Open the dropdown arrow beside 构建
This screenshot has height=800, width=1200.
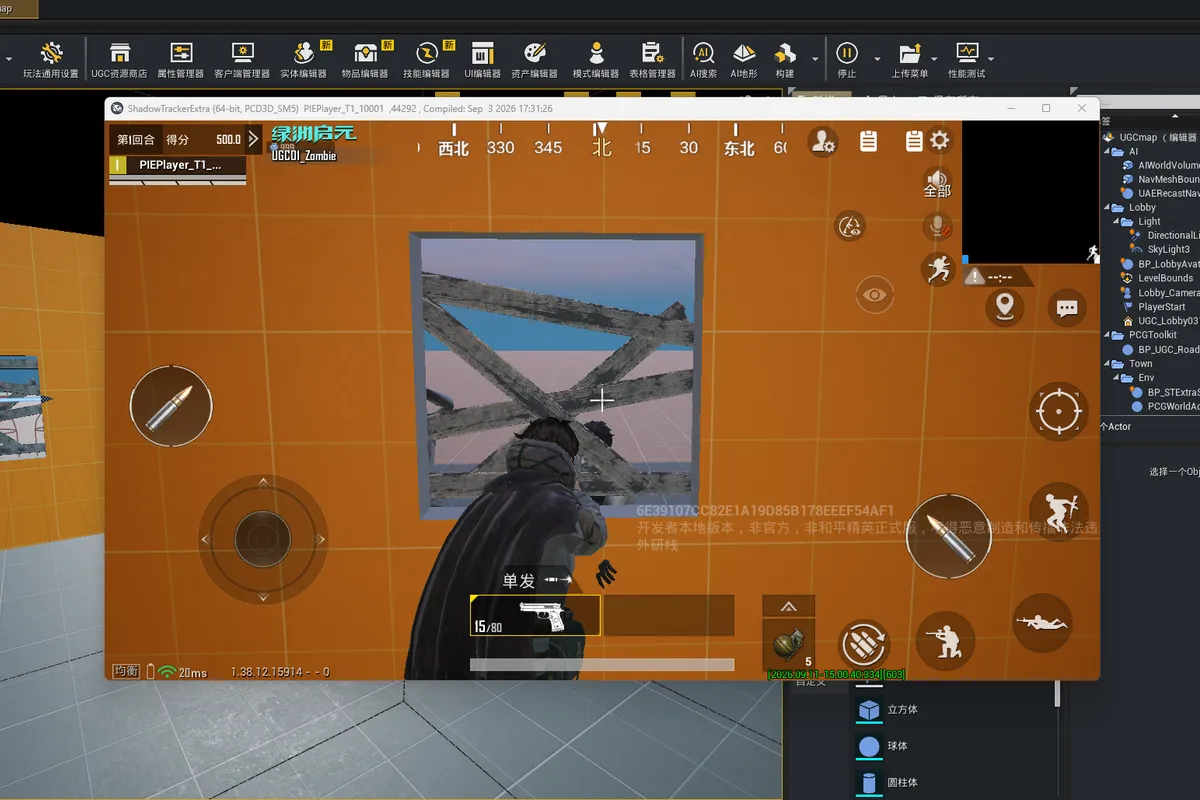815,59
